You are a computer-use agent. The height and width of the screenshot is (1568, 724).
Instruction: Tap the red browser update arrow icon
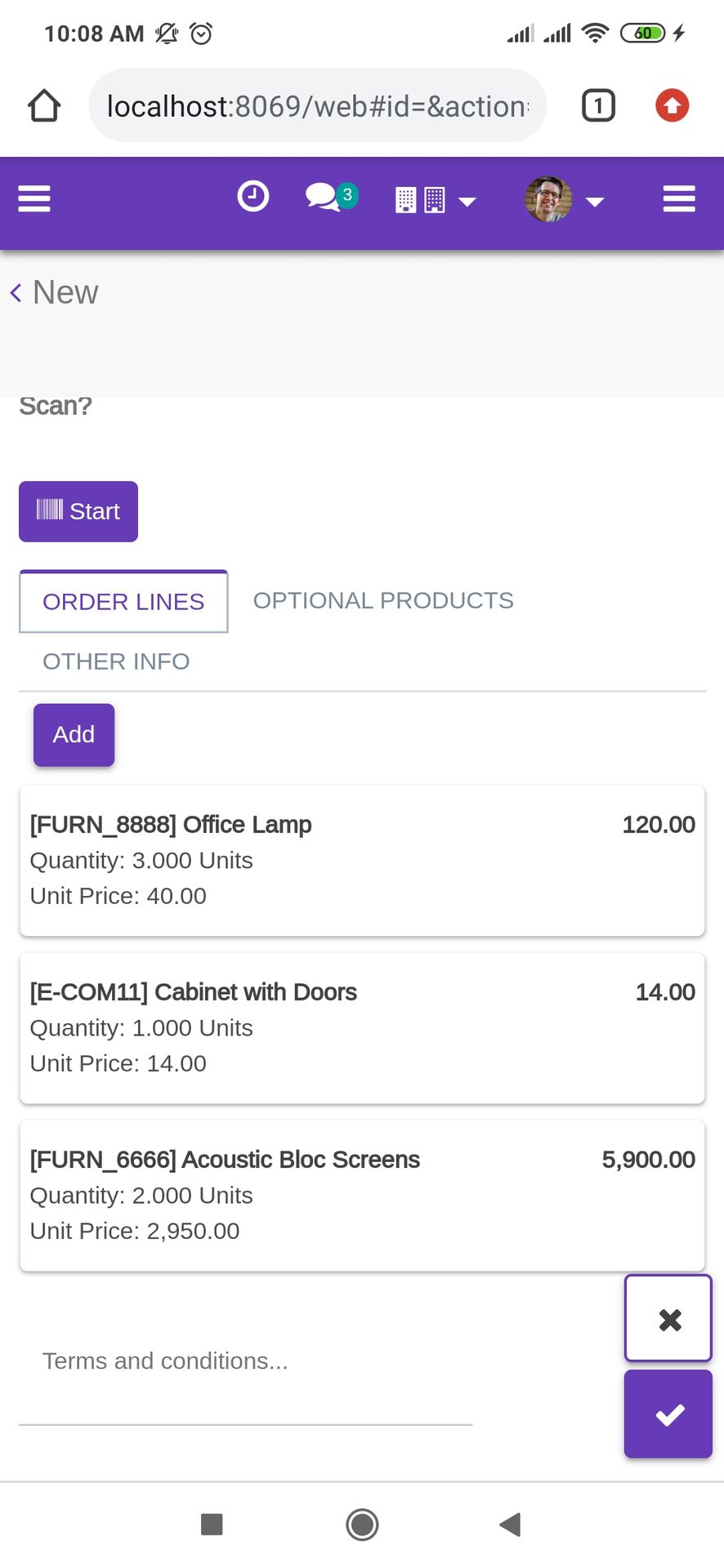(x=672, y=105)
